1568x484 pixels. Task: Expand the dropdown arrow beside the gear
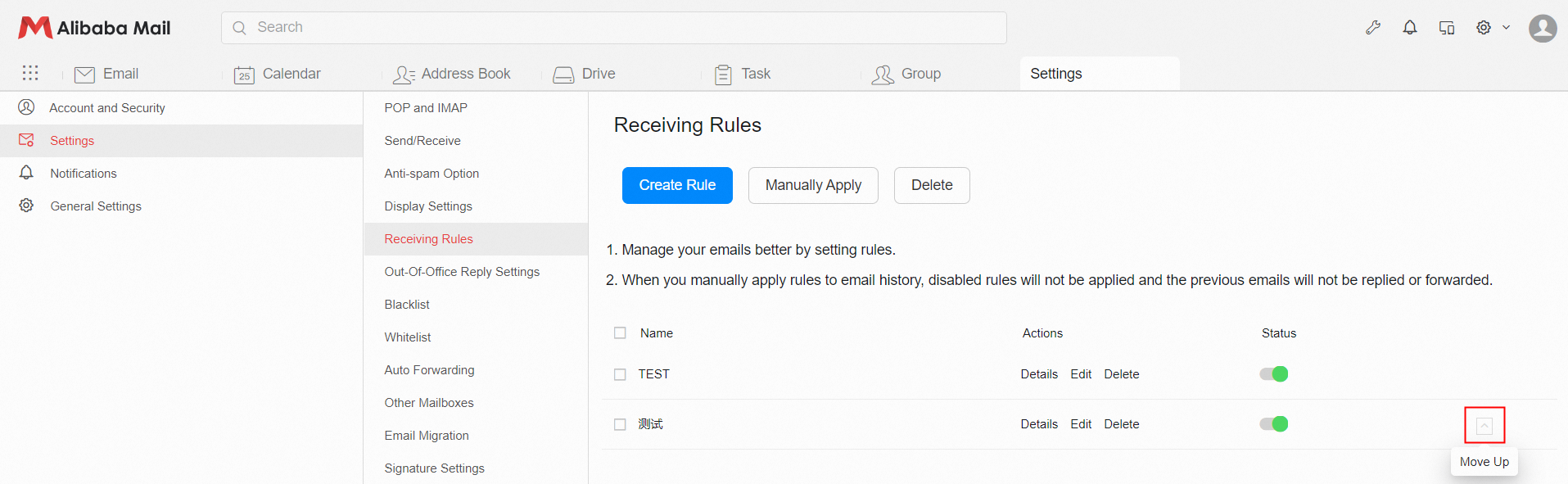[x=1506, y=28]
